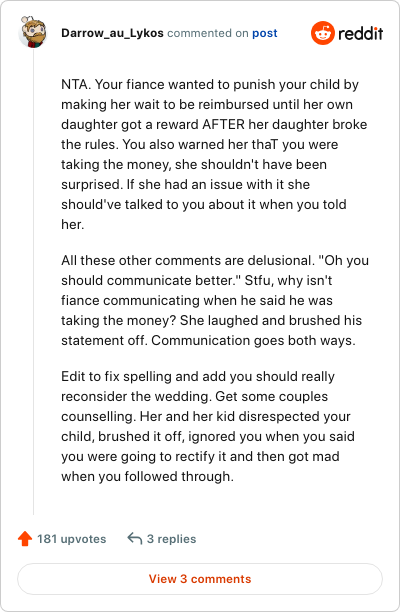The width and height of the screenshot is (400, 612).
Task: Click the "commented on" text
Action: (208, 33)
